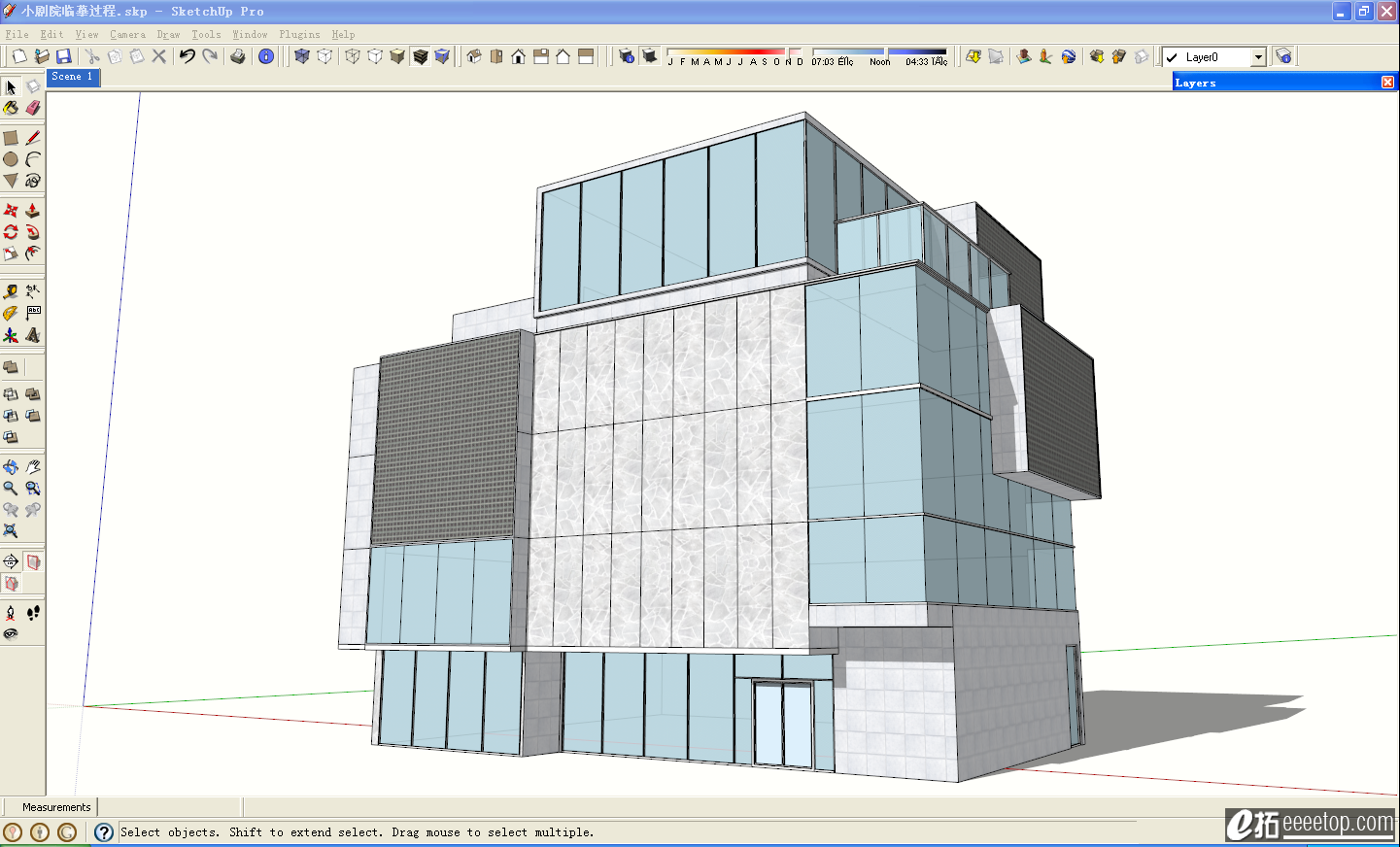Select the Tape Measure tool
The image size is (1400, 847).
tap(11, 291)
